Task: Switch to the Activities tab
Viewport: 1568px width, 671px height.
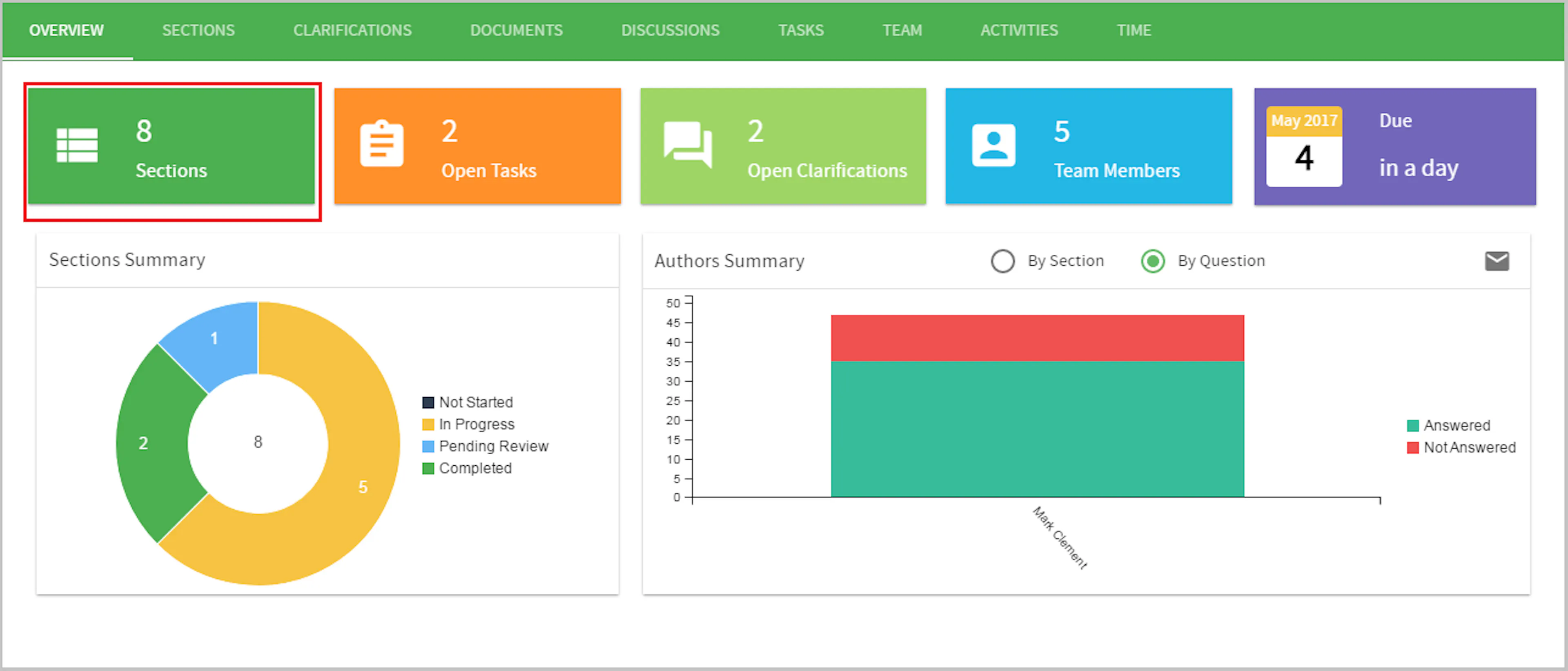Action: coord(1019,30)
